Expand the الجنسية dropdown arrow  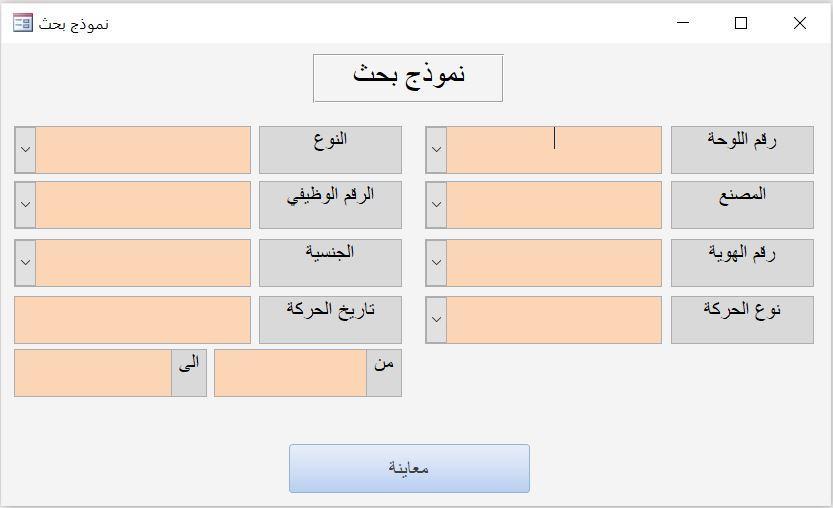25,263
